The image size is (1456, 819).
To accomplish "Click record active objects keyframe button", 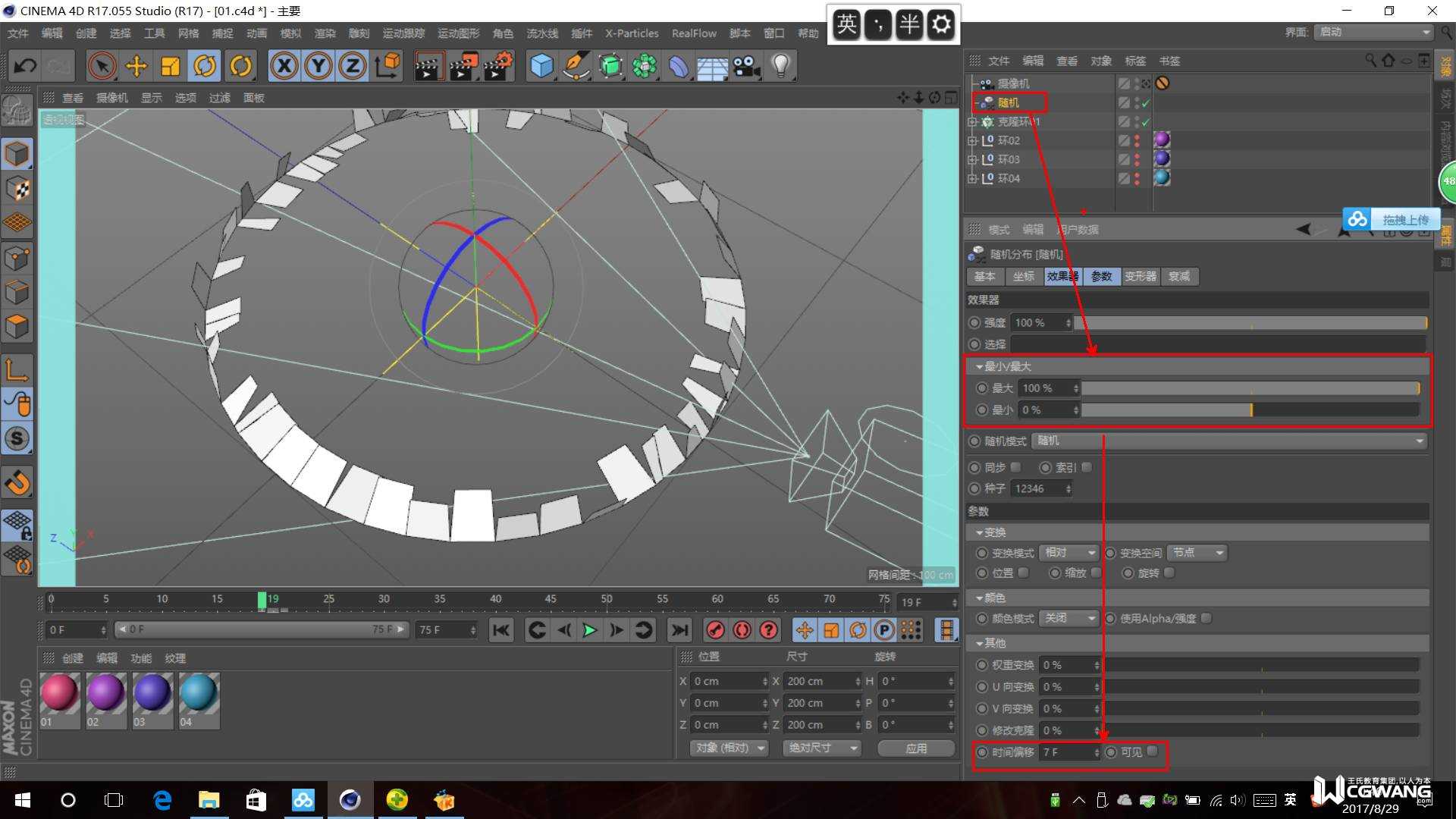I will (x=715, y=630).
